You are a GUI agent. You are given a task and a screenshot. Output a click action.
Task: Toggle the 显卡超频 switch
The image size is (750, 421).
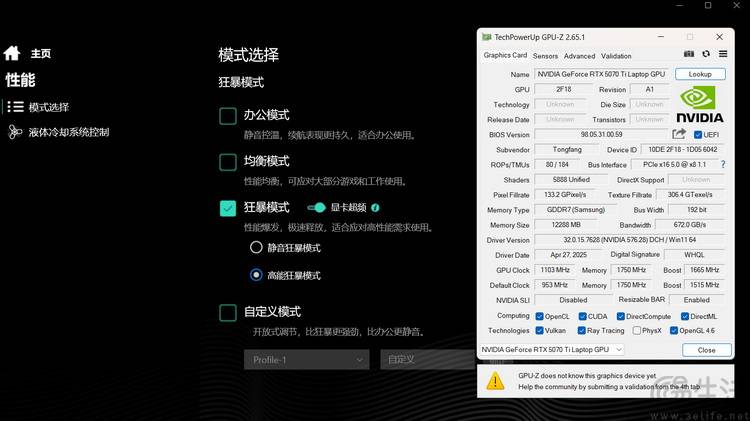(316, 207)
